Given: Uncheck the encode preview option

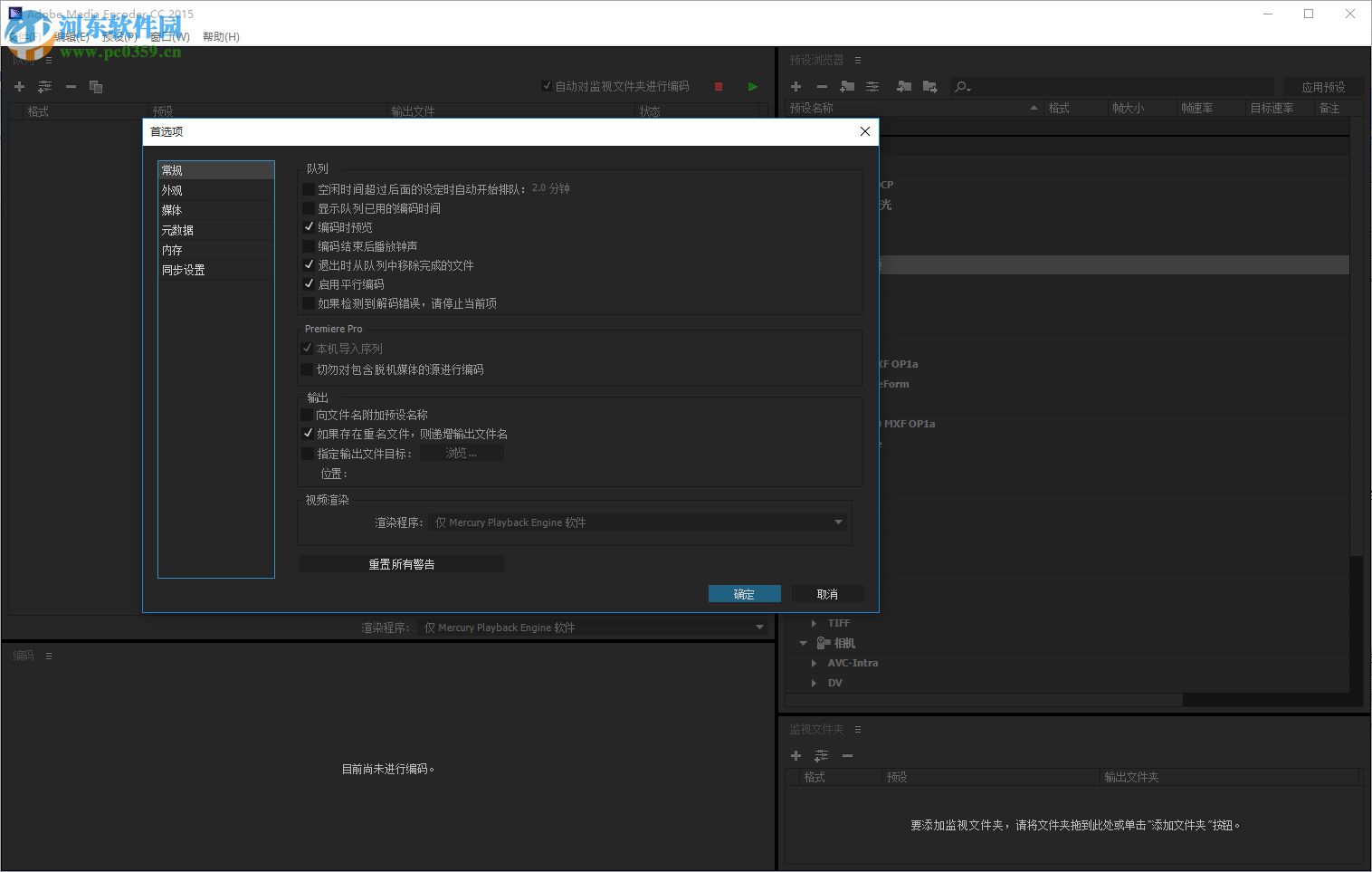Looking at the screenshot, I should [x=309, y=227].
